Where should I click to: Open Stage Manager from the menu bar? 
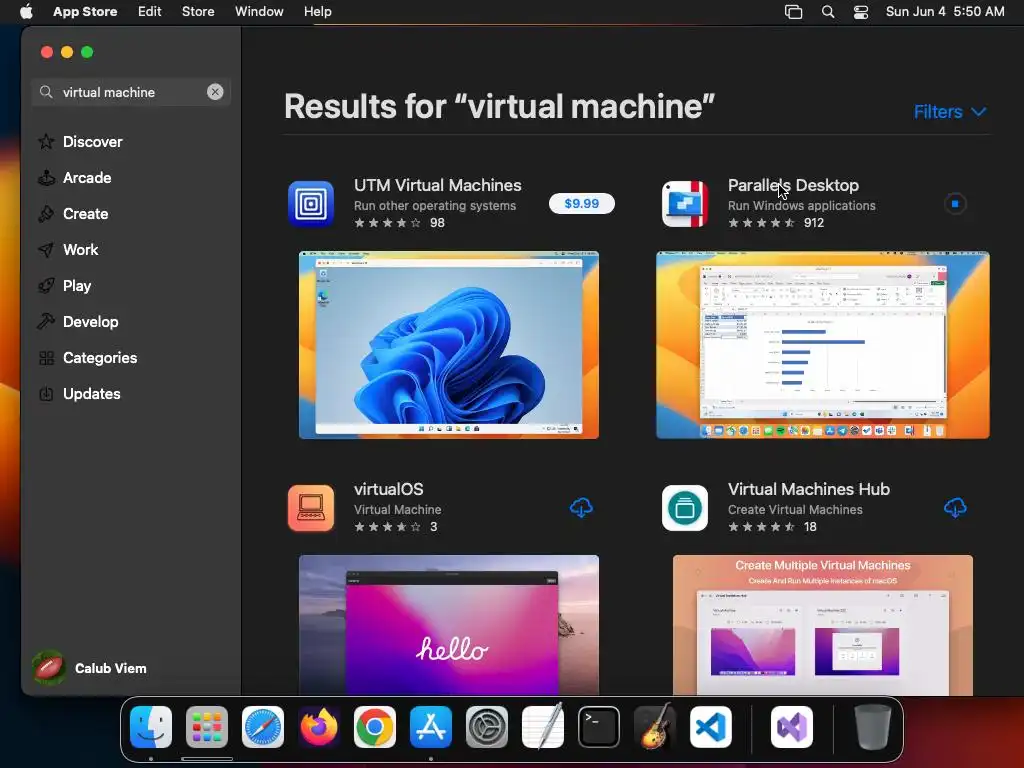(793, 12)
